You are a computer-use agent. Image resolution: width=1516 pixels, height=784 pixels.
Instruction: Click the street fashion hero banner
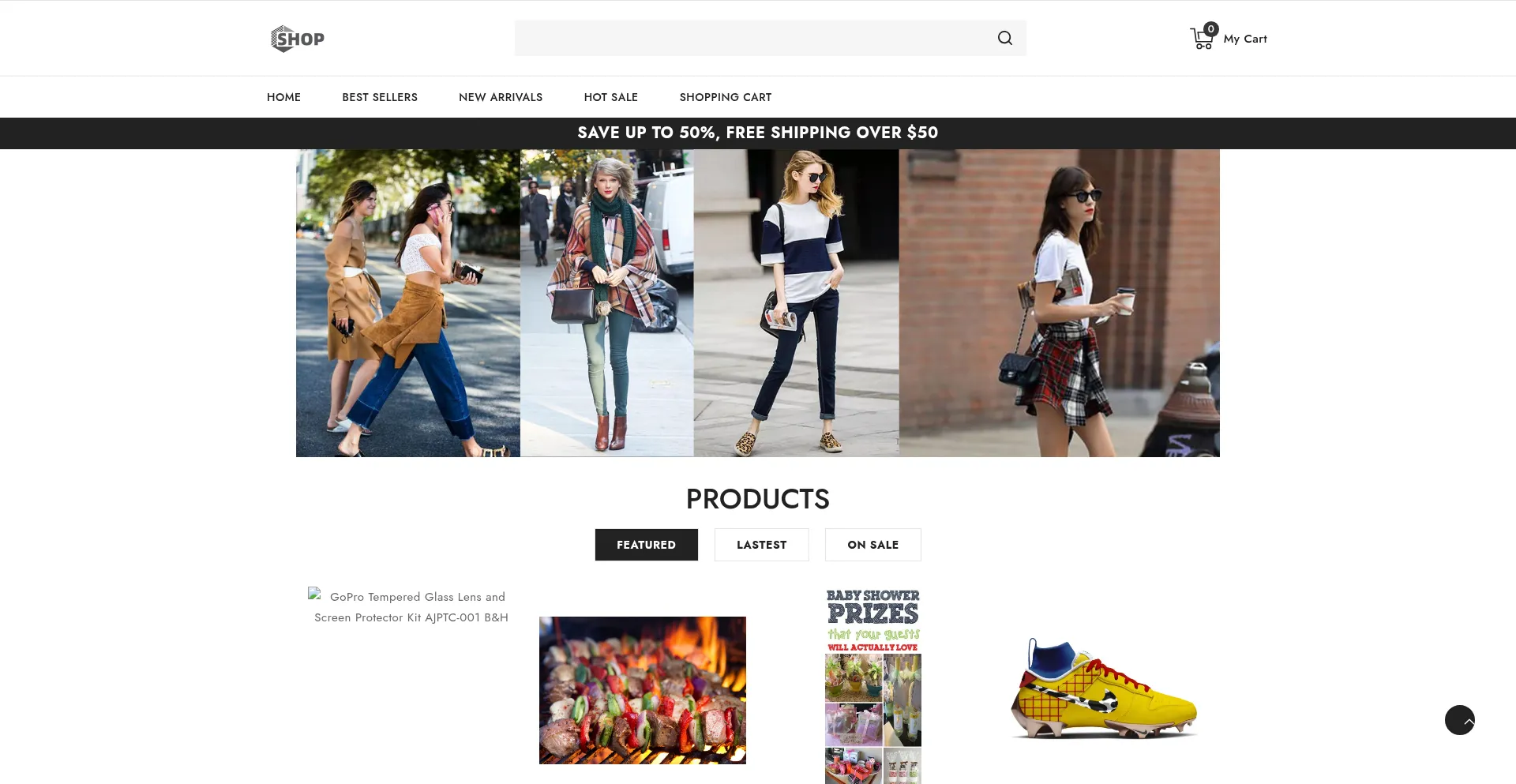757,303
